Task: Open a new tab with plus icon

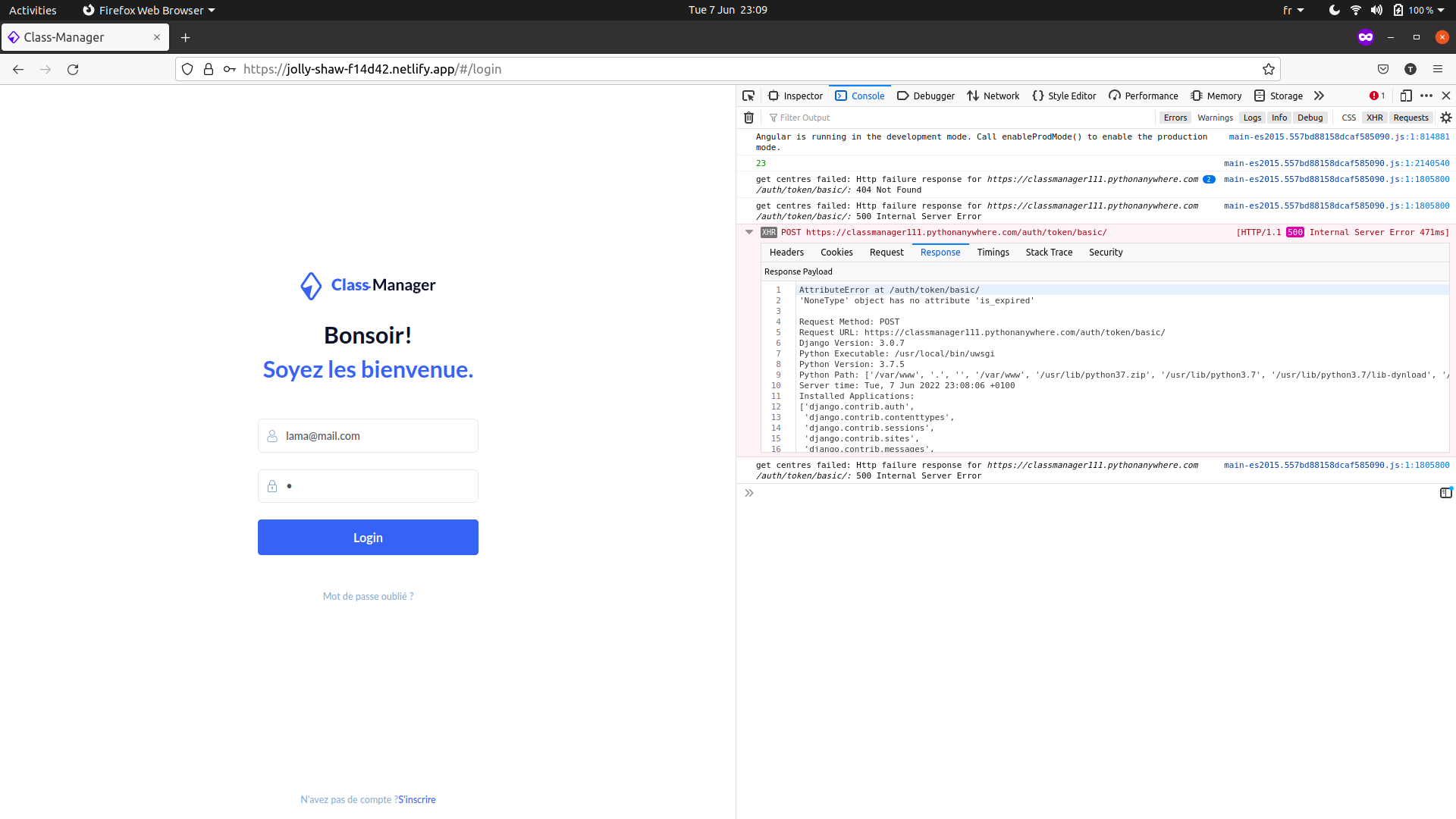Action: coord(185,37)
